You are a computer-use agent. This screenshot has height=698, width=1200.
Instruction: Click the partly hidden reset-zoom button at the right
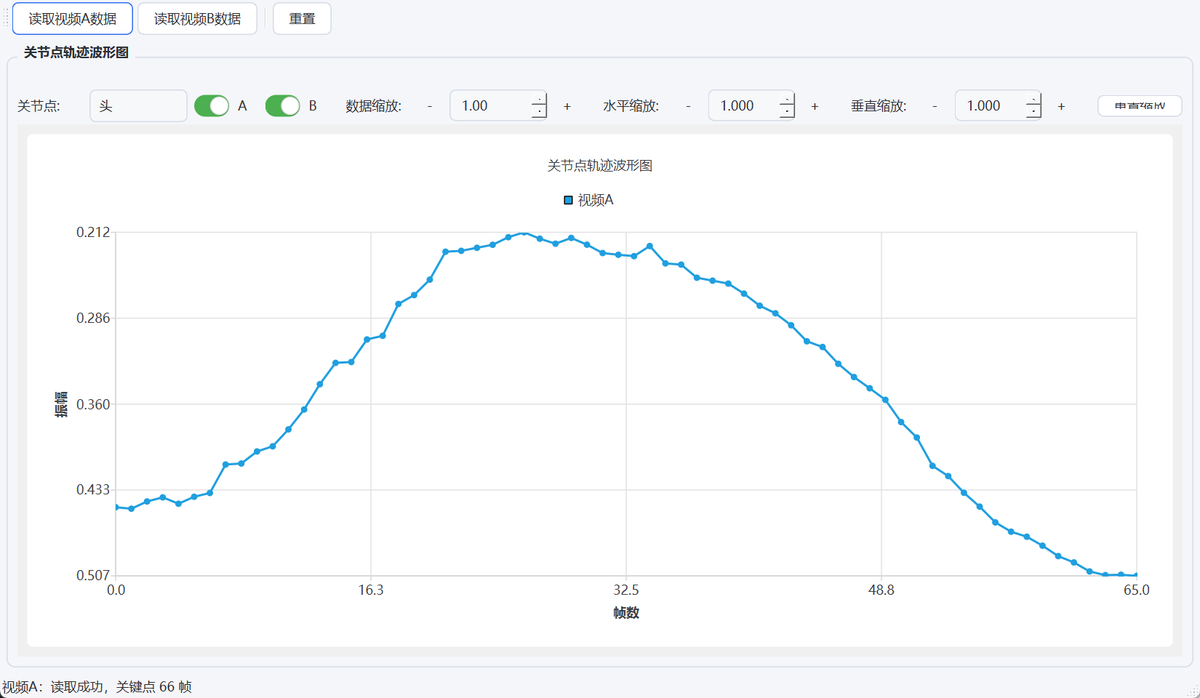click(x=1140, y=105)
